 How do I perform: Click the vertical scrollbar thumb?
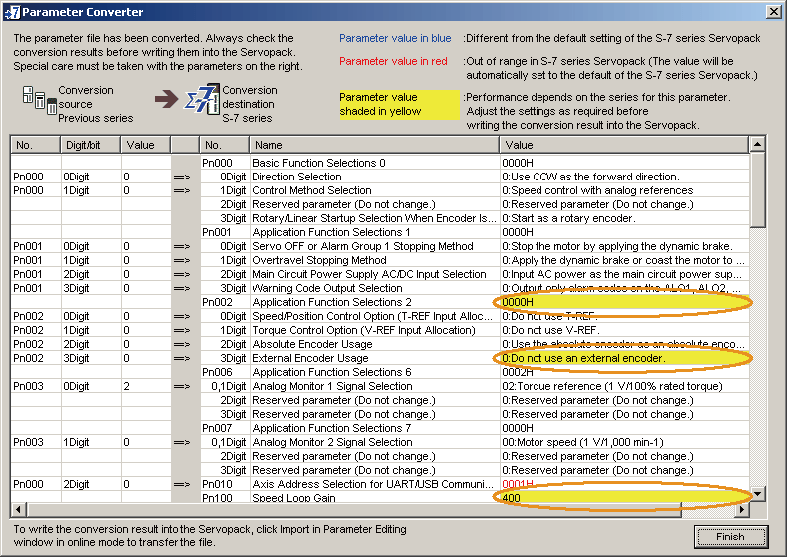(758, 190)
